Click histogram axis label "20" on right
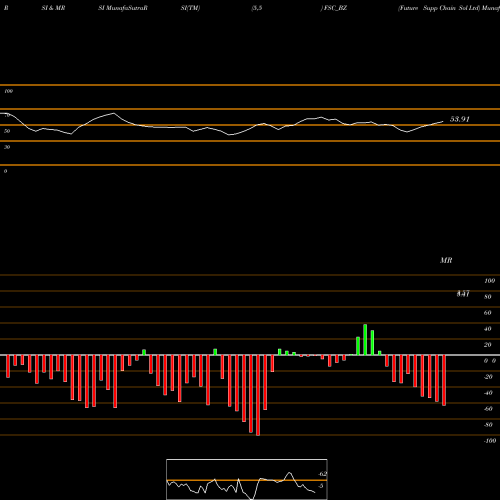500x500 pixels. 488,345
